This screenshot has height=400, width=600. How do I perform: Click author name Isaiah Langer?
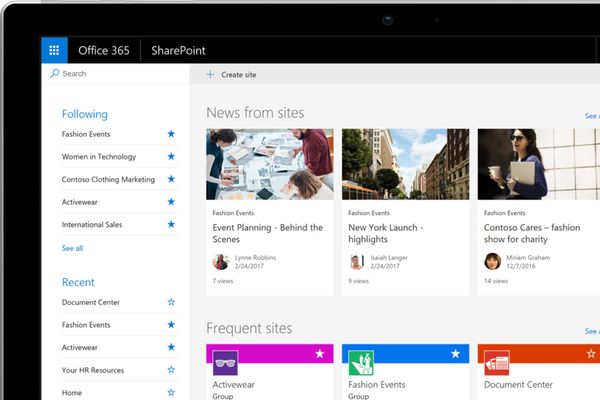389,258
